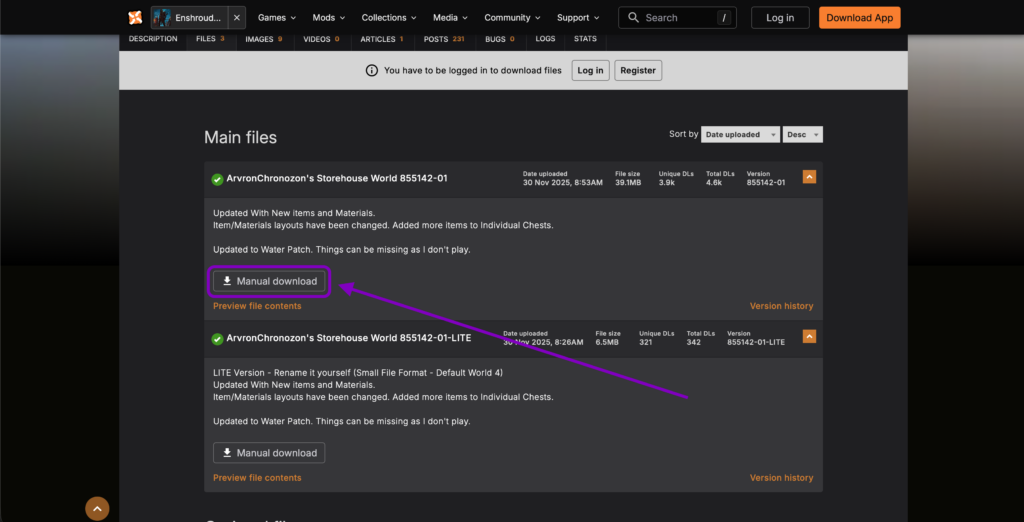The image size is (1024, 522).
Task: Open Preview file contents for LITE version
Action: pyautogui.click(x=257, y=478)
